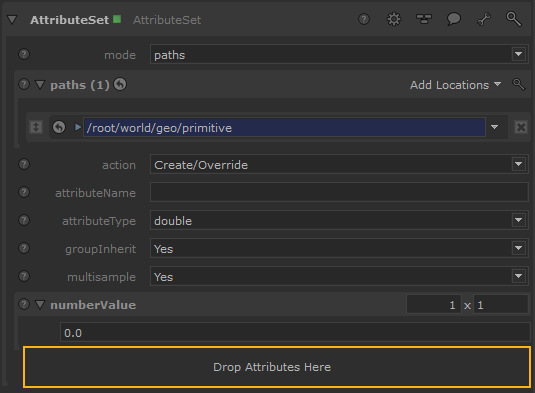
Task: Remove the /root/world/geo/primitive path entry
Action: point(521,127)
